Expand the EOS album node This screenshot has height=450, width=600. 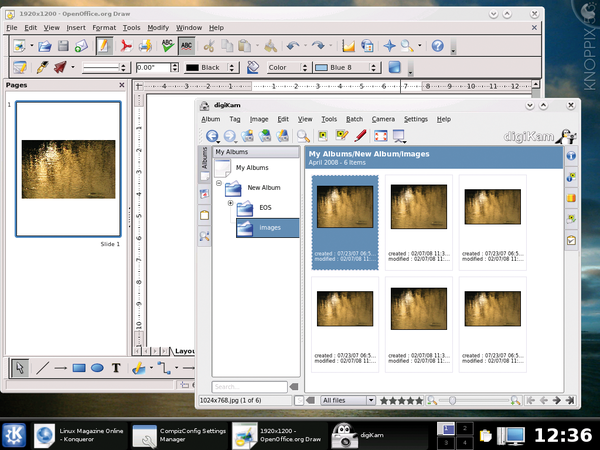coord(230,203)
